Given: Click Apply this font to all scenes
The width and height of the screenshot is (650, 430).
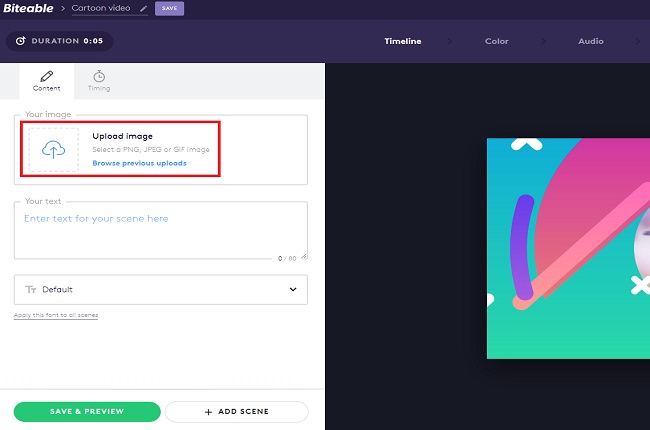Looking at the screenshot, I should [56, 315].
